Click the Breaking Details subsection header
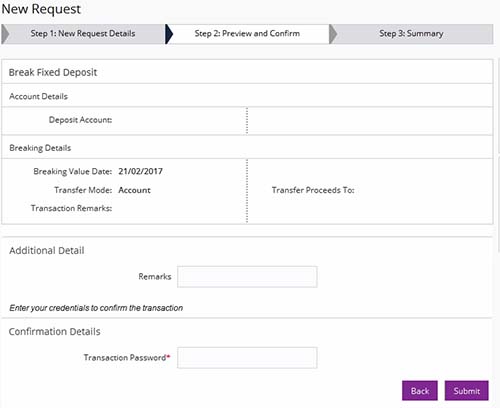The height and width of the screenshot is (408, 500). 40,148
